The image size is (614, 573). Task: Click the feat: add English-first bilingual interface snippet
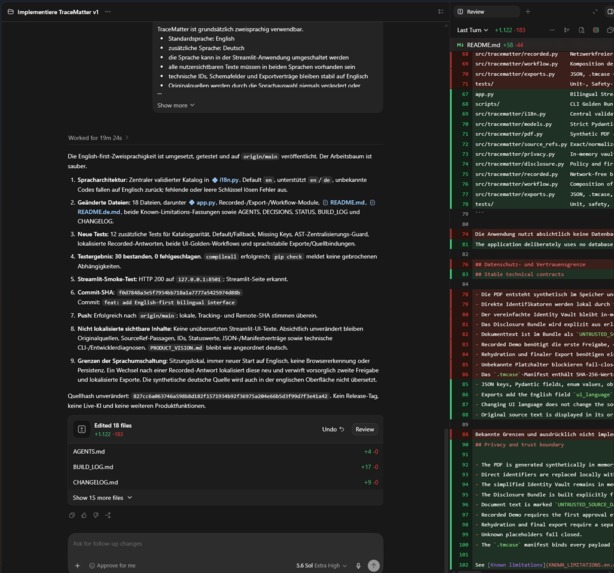(x=170, y=303)
